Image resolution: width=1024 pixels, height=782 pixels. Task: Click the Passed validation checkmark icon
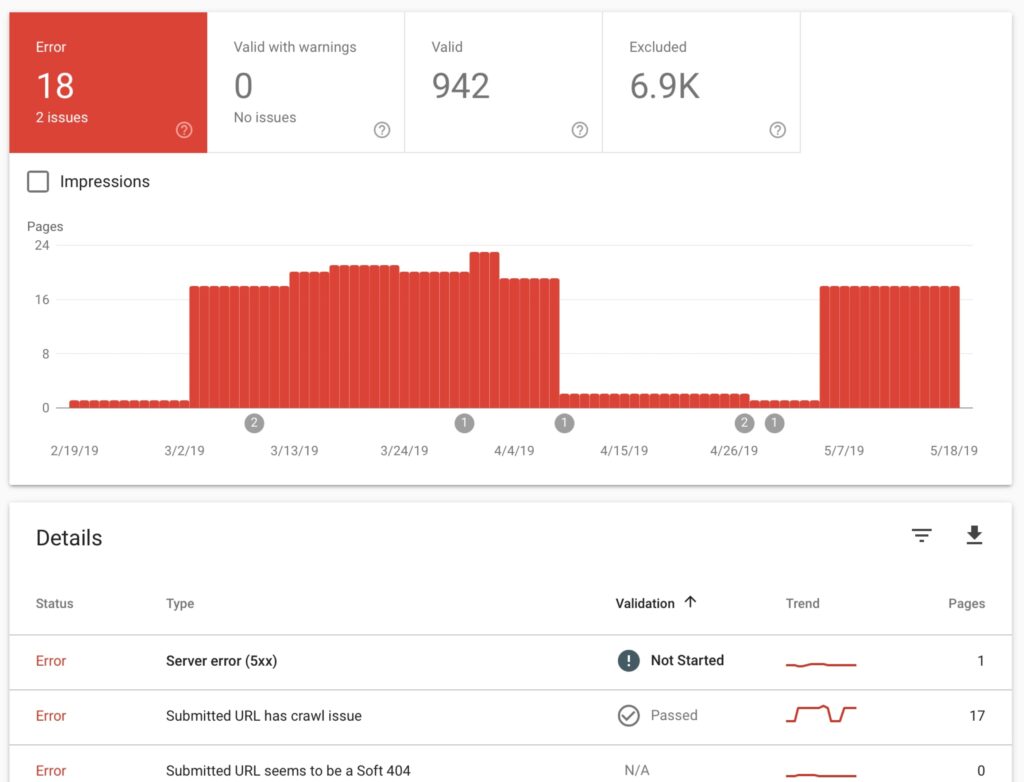(629, 715)
